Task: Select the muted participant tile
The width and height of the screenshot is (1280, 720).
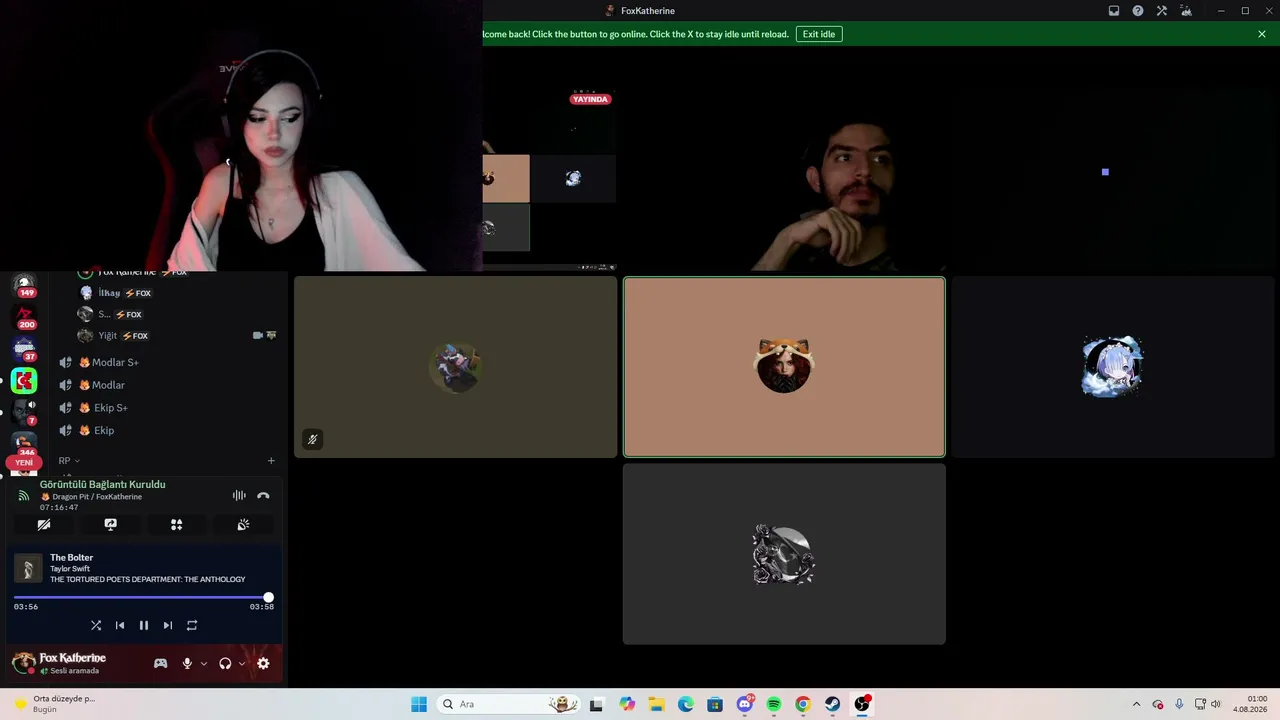Action: [456, 367]
